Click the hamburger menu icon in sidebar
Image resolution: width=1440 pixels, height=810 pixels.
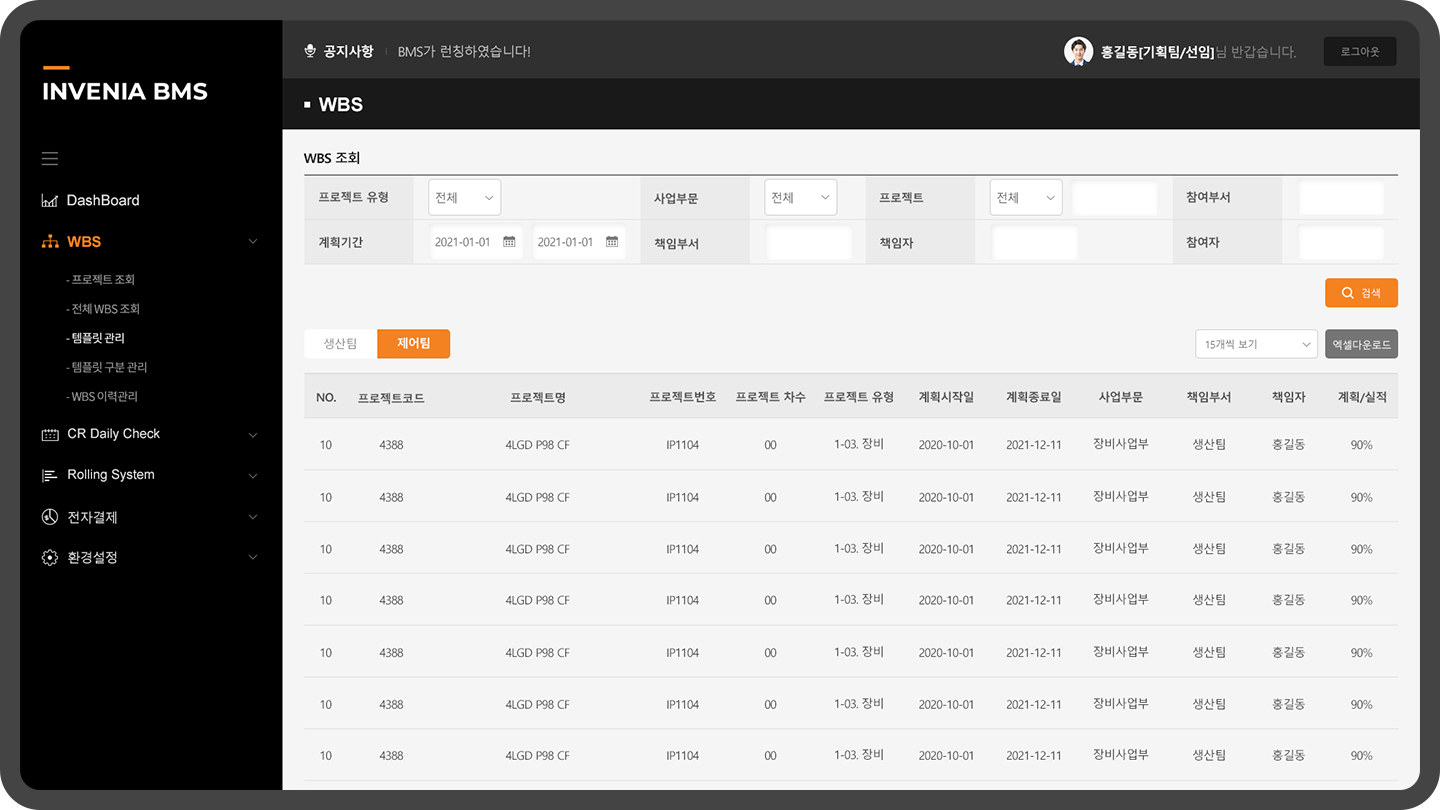[x=50, y=159]
